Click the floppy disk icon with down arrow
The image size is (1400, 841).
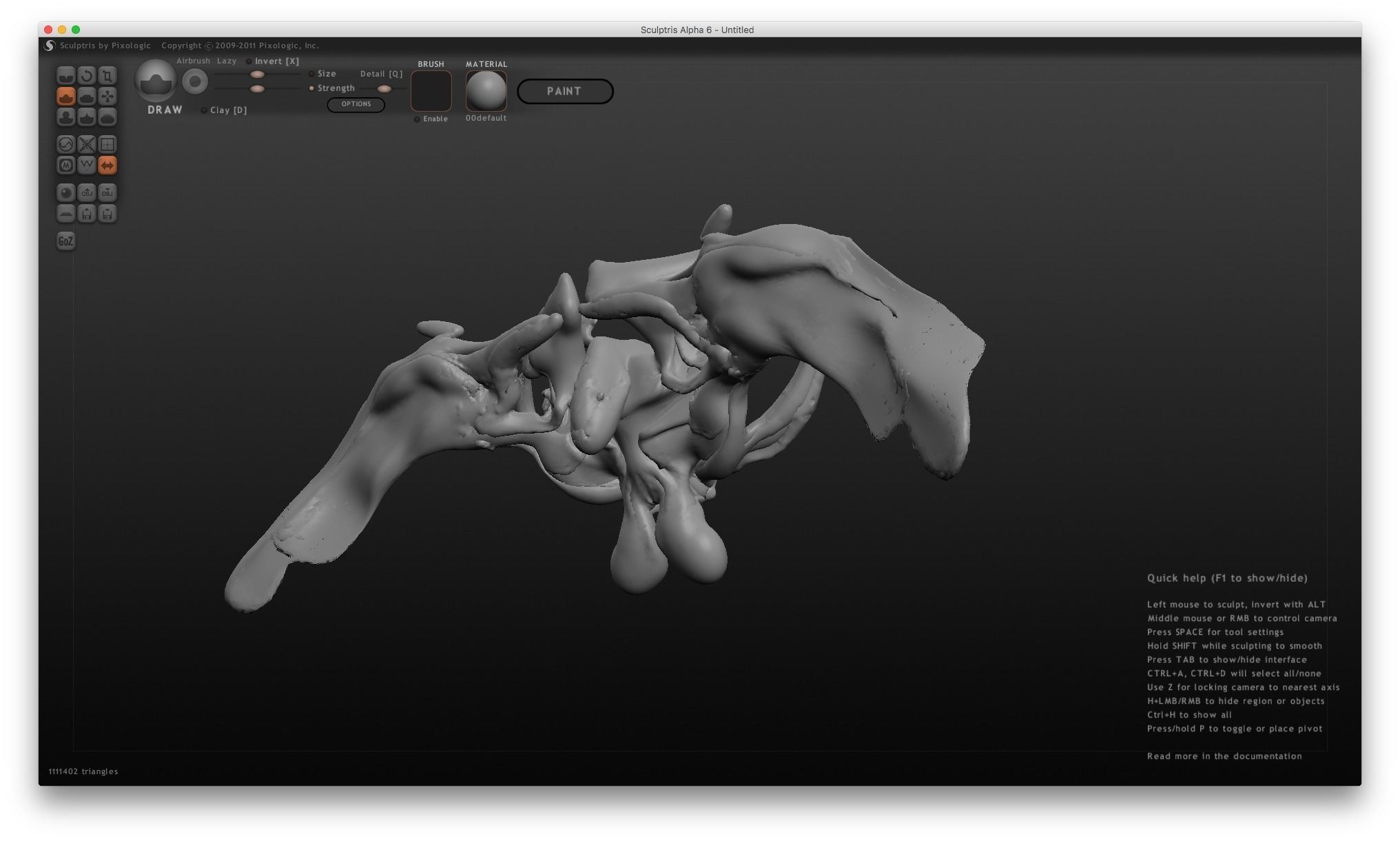pos(107,213)
